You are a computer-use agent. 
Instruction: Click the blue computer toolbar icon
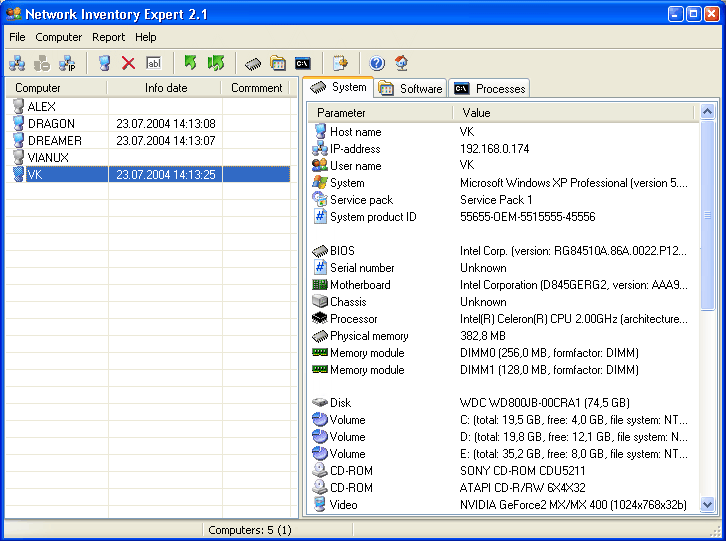105,63
